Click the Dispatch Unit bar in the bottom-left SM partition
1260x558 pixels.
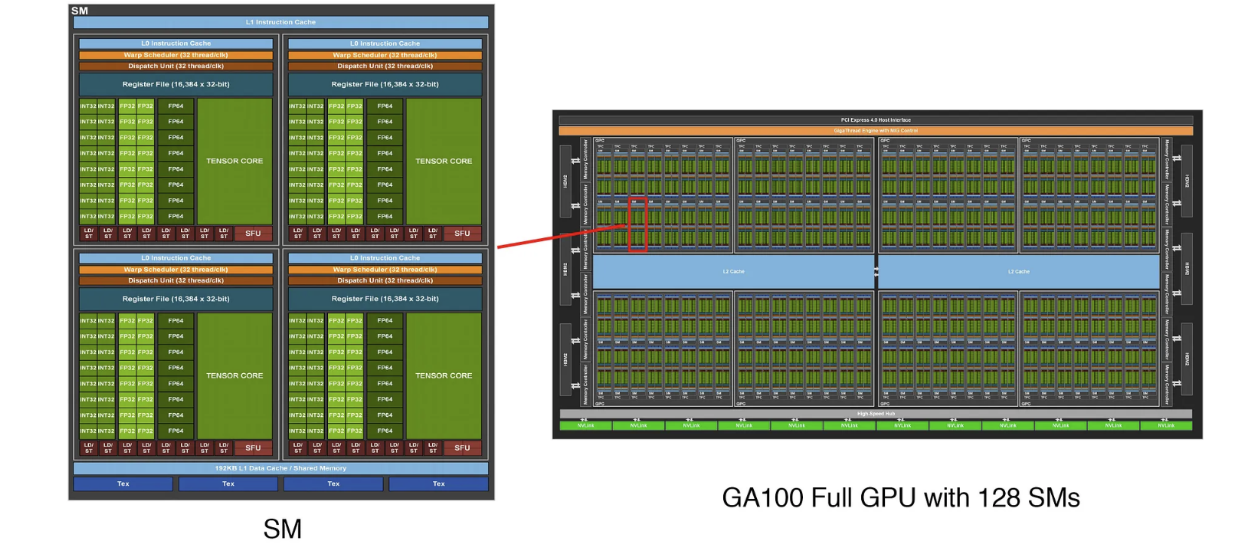[x=176, y=281]
